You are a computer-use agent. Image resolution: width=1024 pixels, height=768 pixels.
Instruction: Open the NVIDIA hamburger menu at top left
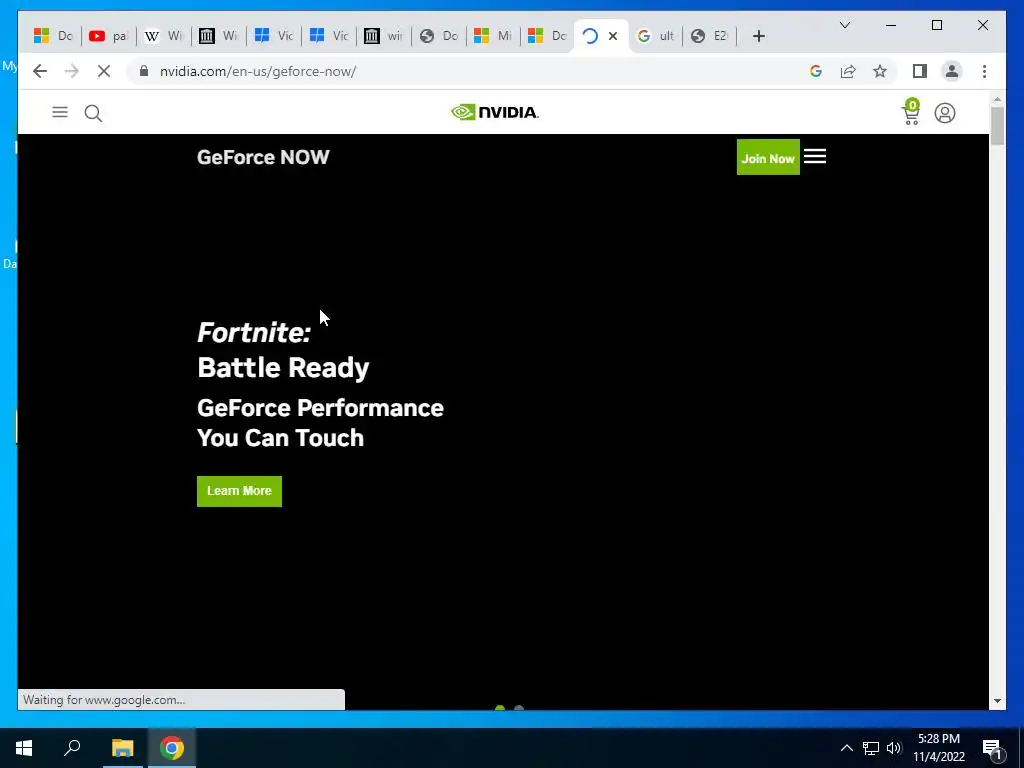pos(60,112)
